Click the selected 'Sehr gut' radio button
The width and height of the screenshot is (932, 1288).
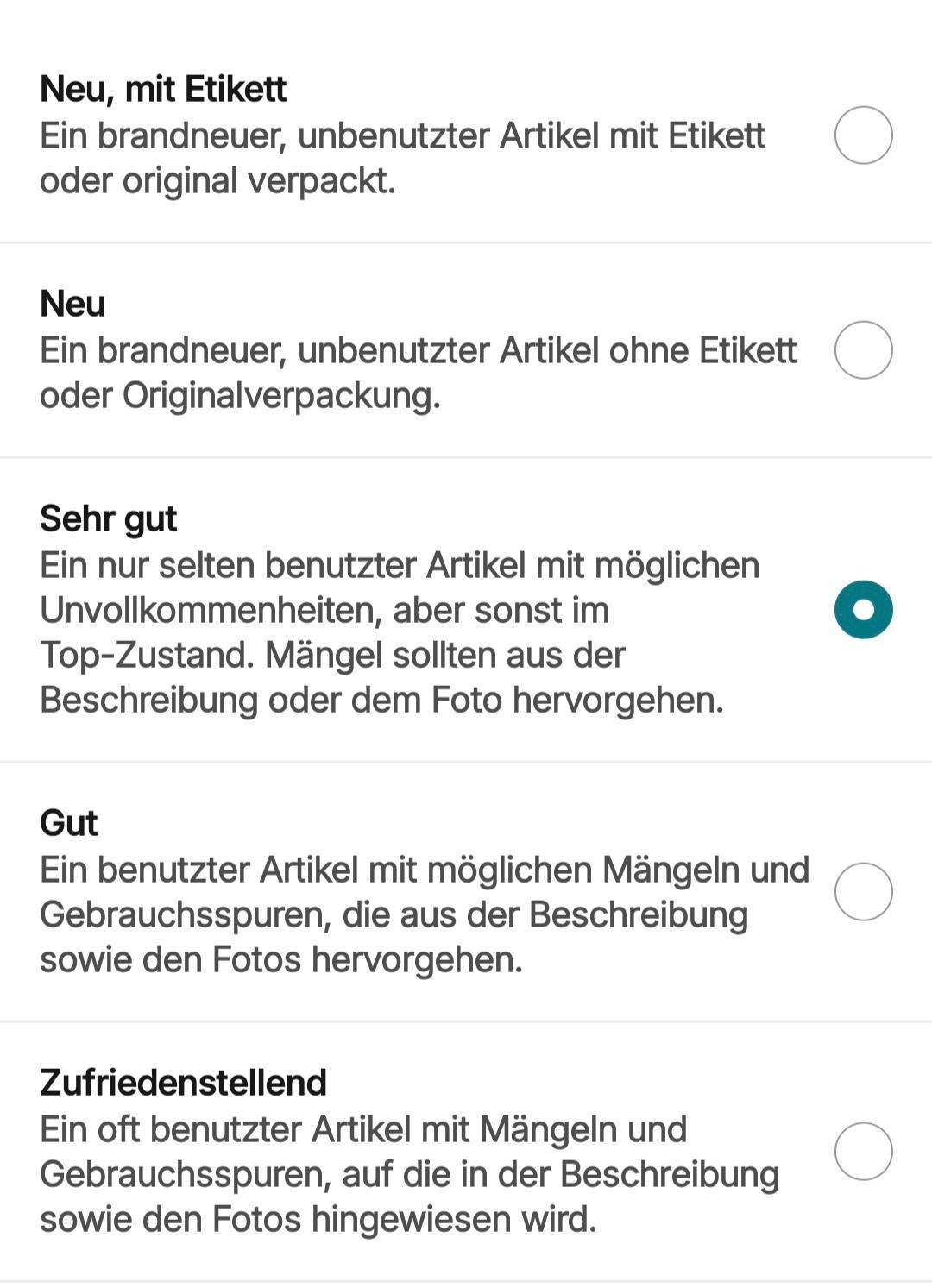pyautogui.click(x=863, y=610)
